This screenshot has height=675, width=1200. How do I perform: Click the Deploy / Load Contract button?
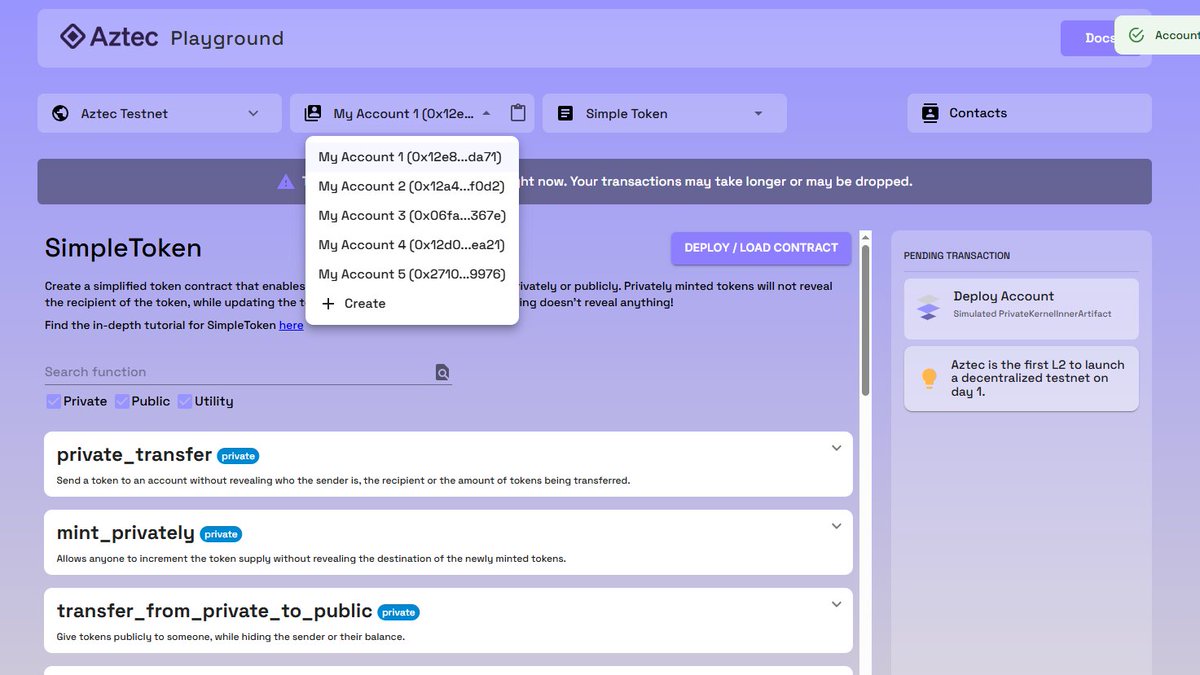point(761,248)
